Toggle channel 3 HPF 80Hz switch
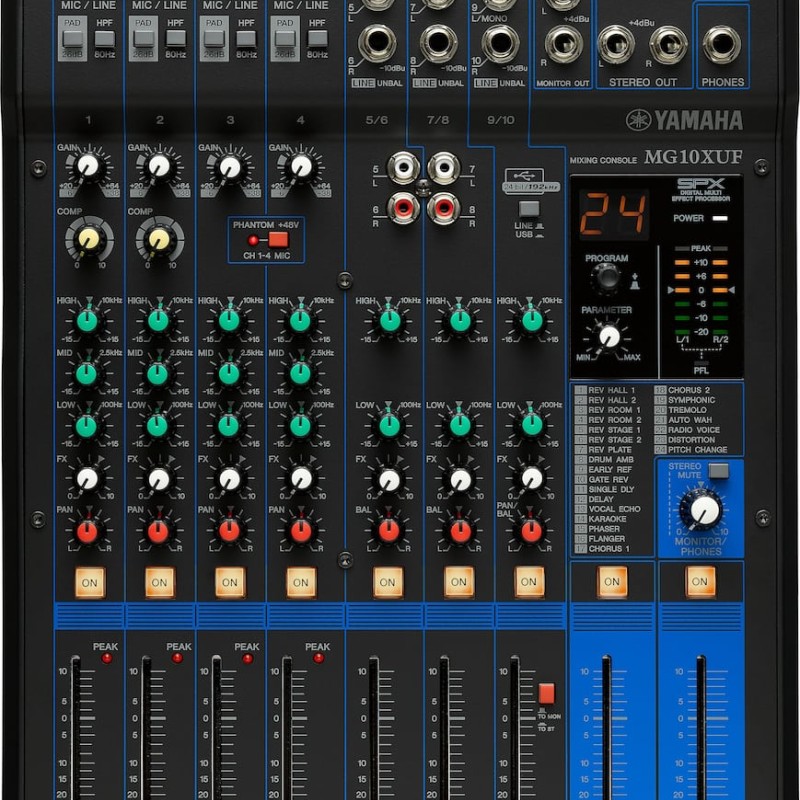The height and width of the screenshot is (800, 800). (x=246, y=39)
